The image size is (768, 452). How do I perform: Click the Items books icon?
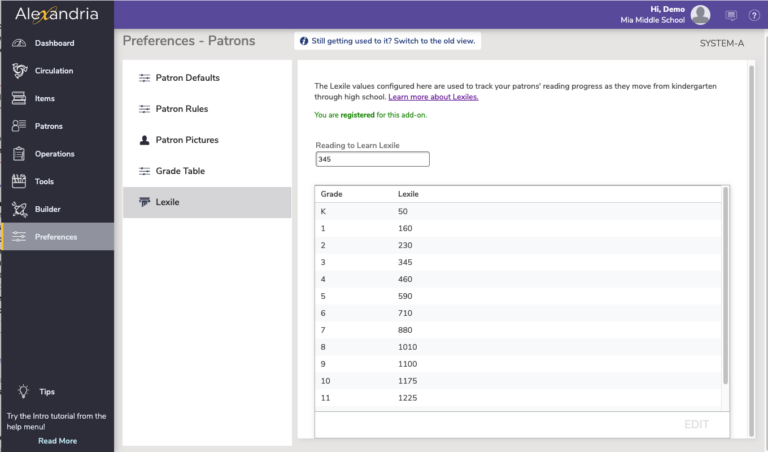(18, 98)
